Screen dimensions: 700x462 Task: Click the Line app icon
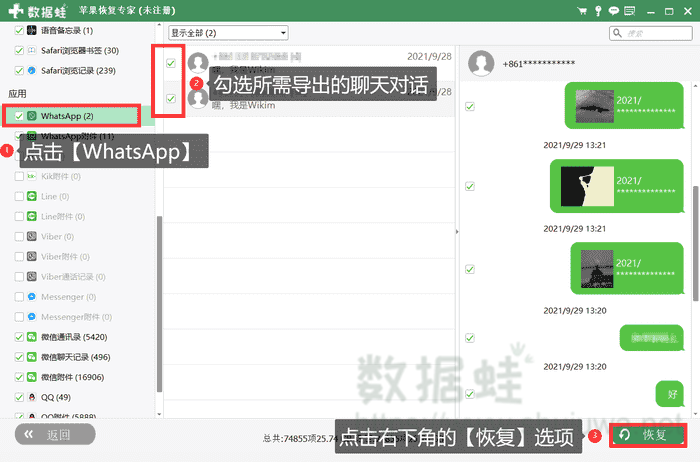tap(32, 196)
